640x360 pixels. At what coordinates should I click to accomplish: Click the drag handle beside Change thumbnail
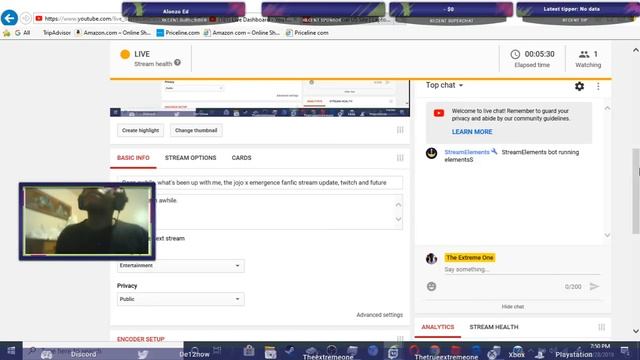click(x=400, y=130)
